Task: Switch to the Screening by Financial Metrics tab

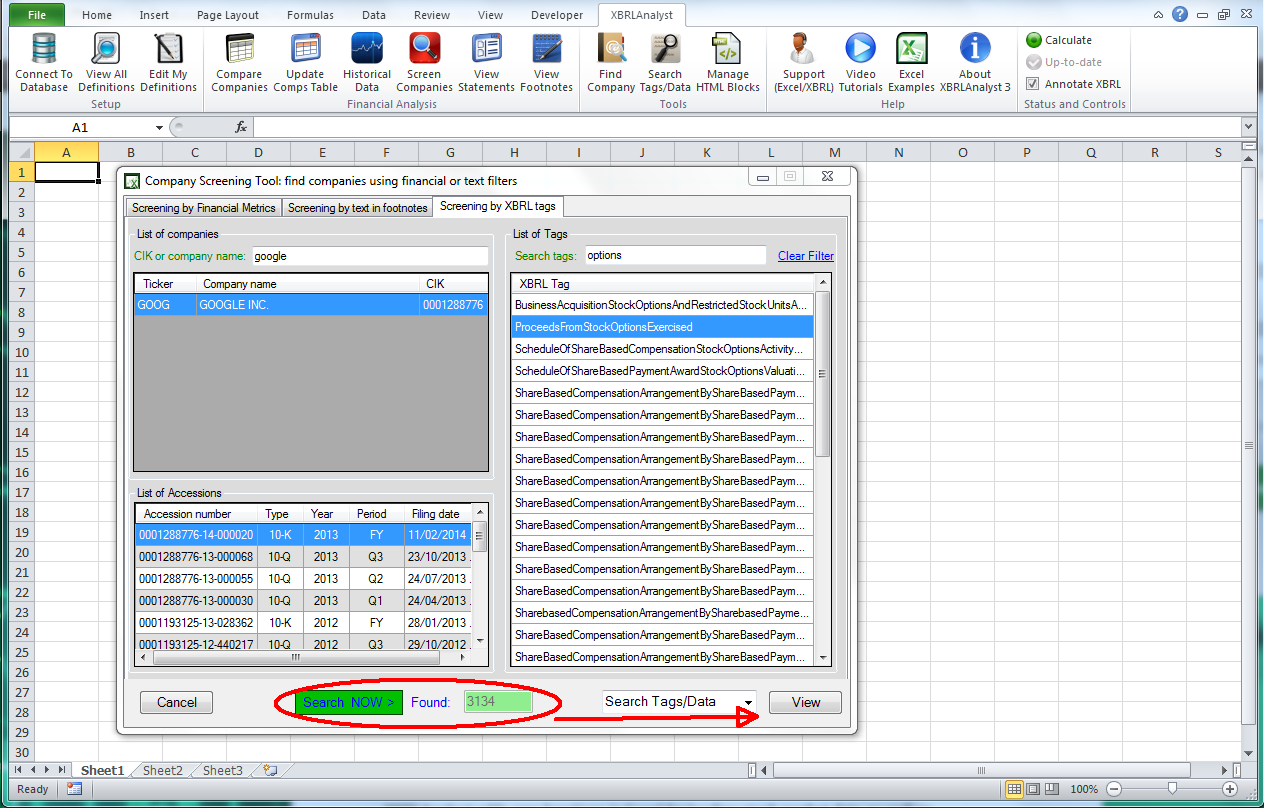Action: pos(203,207)
